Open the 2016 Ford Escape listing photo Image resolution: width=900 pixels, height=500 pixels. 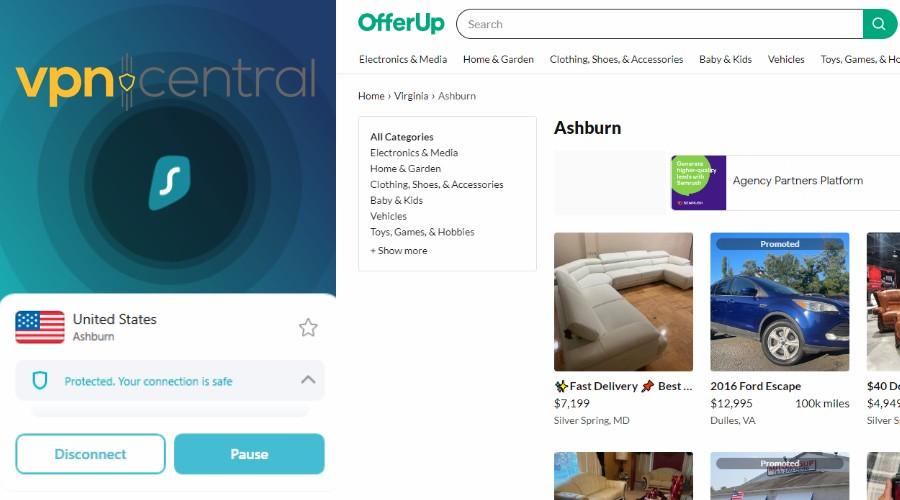pyautogui.click(x=779, y=302)
